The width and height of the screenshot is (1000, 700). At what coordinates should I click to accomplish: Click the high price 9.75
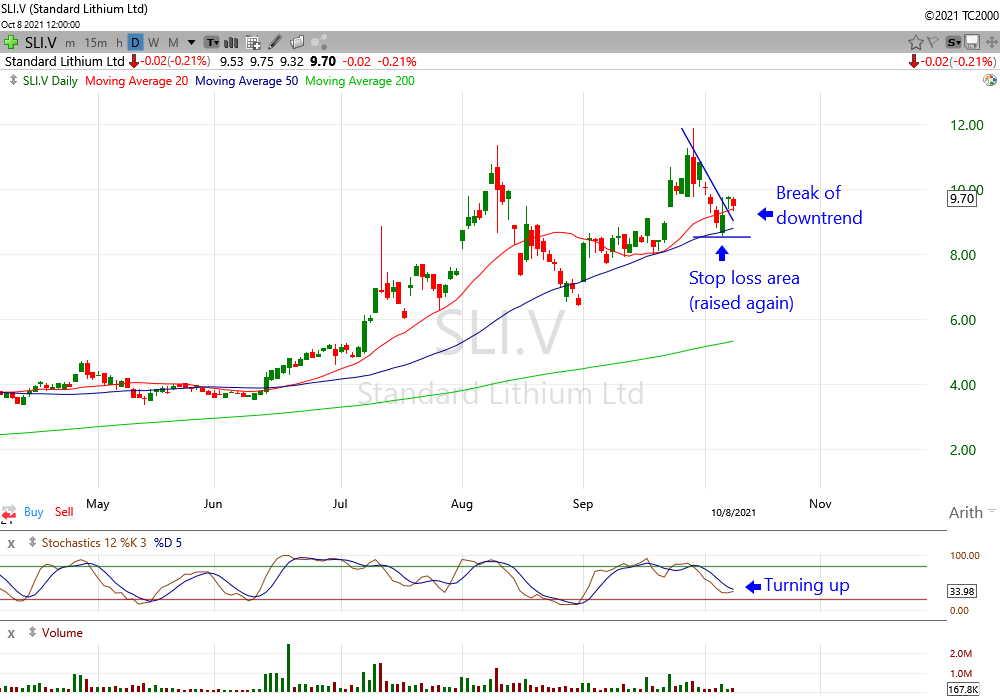[261, 61]
